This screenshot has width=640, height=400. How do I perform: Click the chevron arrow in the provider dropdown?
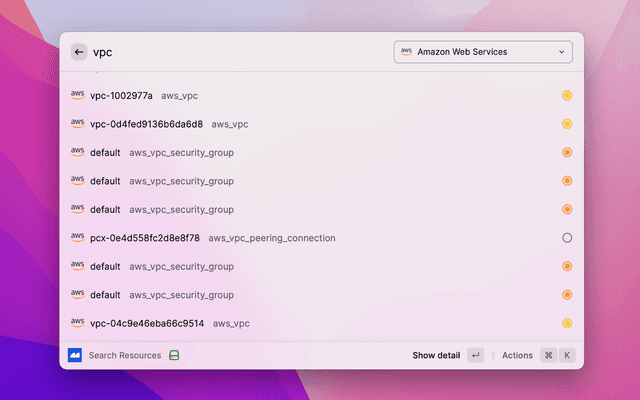[x=561, y=52]
